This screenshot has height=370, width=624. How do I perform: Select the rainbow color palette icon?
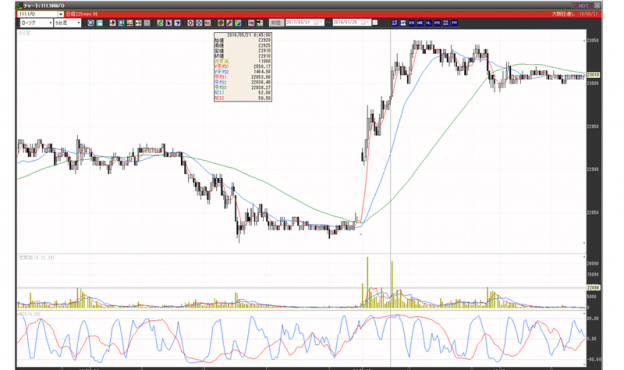point(238,23)
